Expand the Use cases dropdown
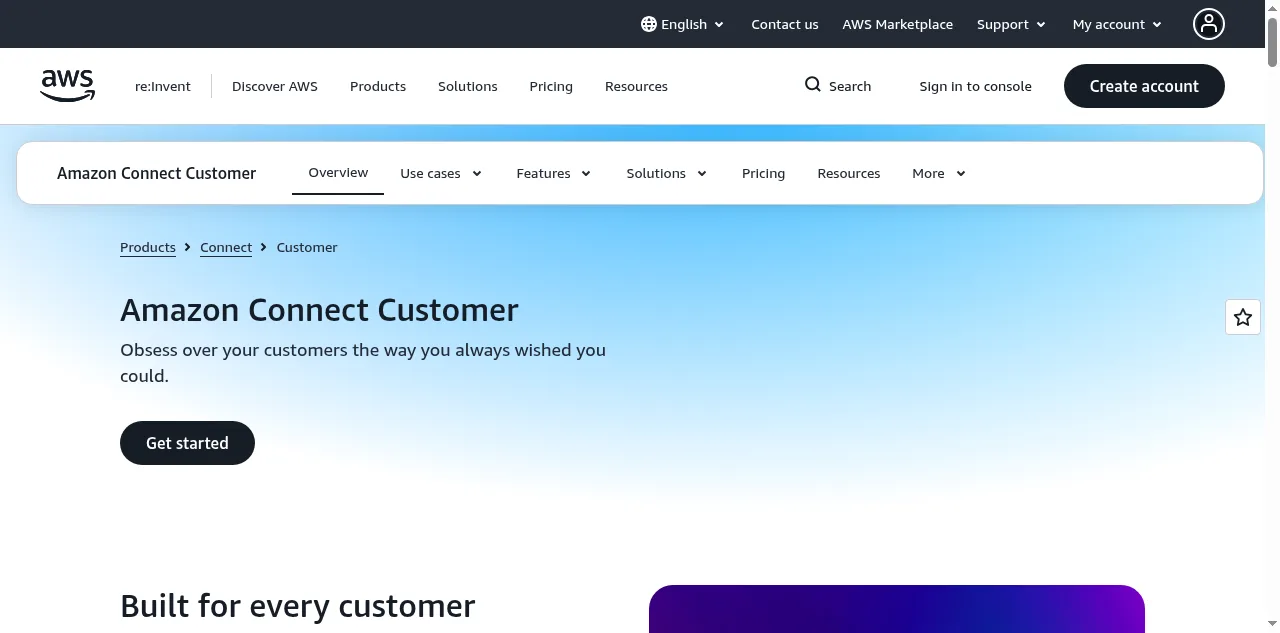This screenshot has height=633, width=1280. coord(441,173)
